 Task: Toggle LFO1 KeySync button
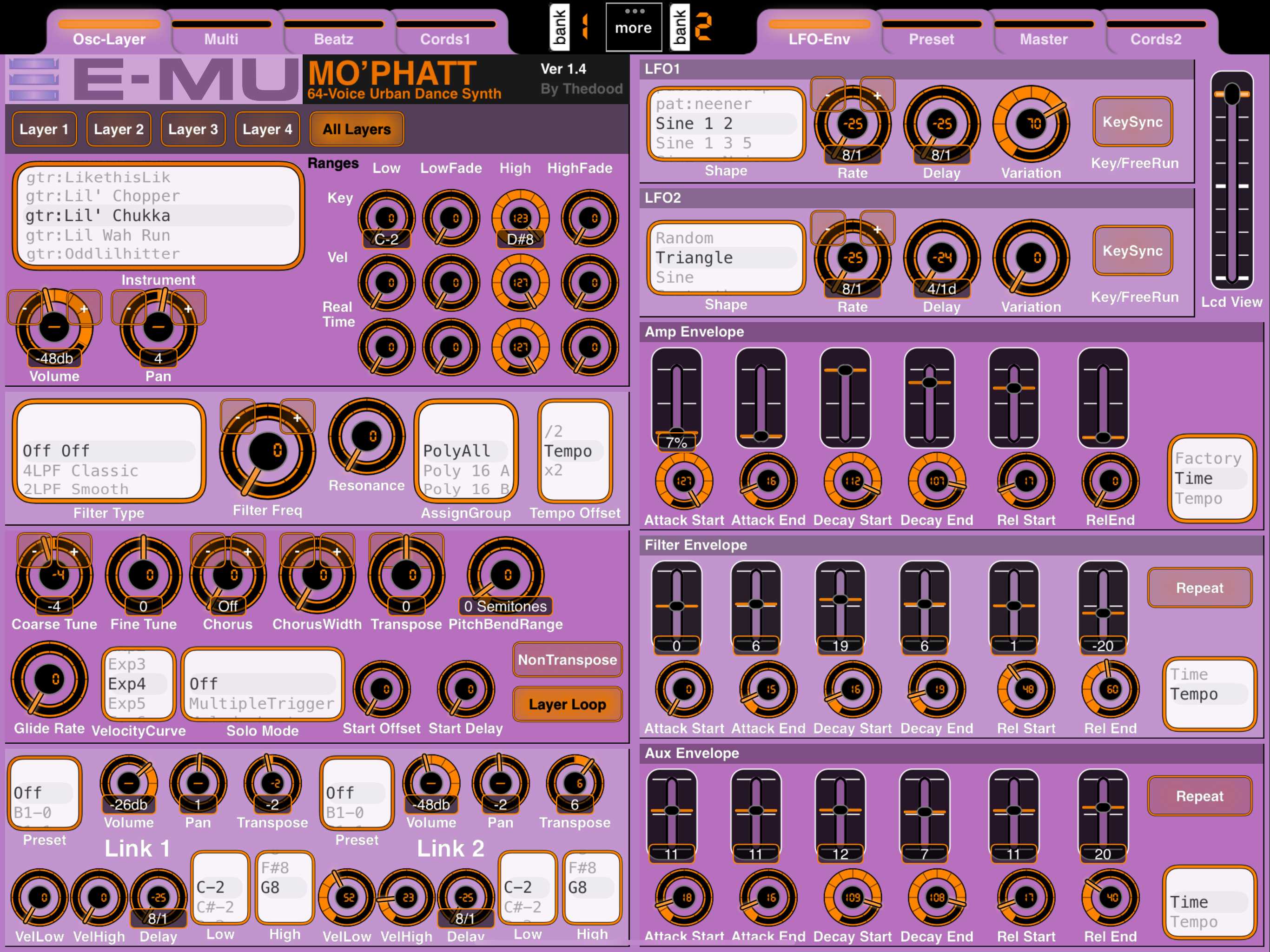pos(1132,122)
